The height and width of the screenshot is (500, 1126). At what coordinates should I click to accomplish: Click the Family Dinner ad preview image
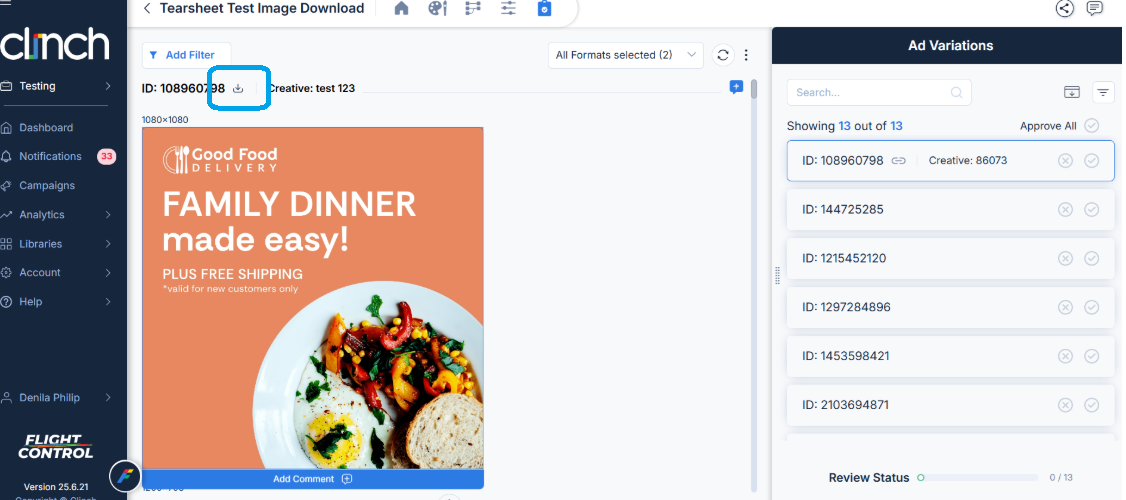312,298
